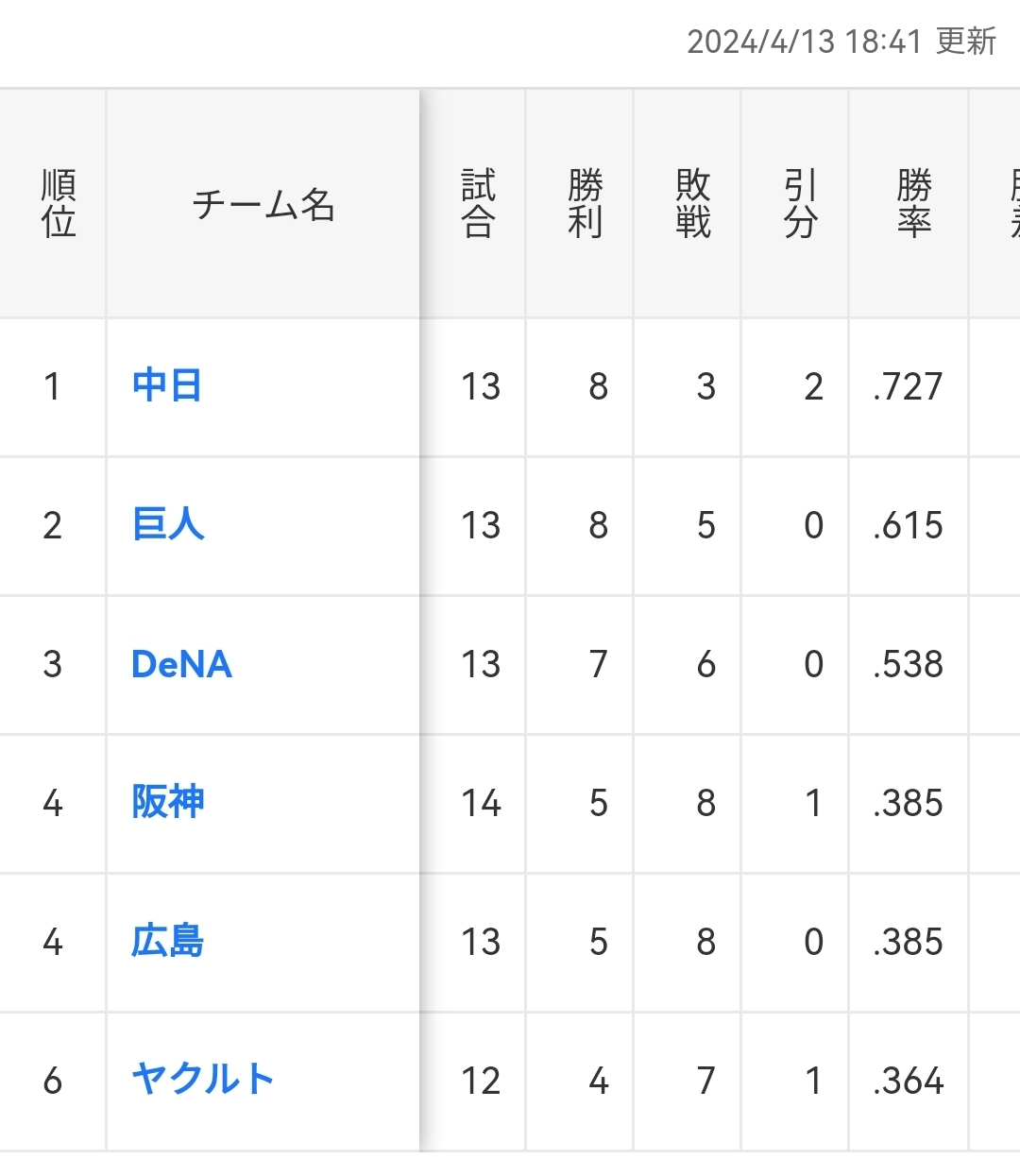Click 阪神's 14 games cell
Screen dimensions: 1020x1176
[481, 803]
